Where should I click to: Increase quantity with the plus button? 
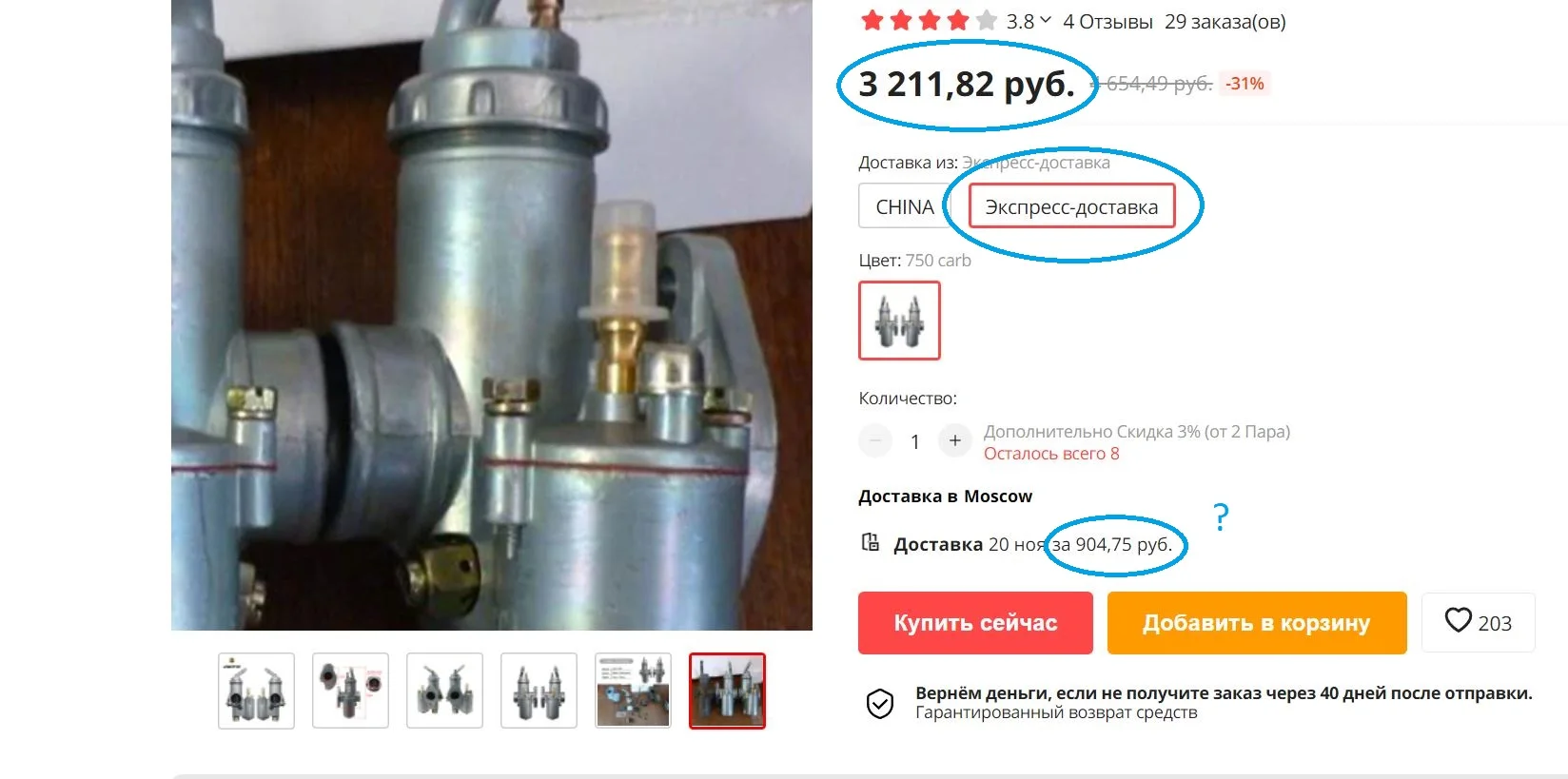click(954, 440)
